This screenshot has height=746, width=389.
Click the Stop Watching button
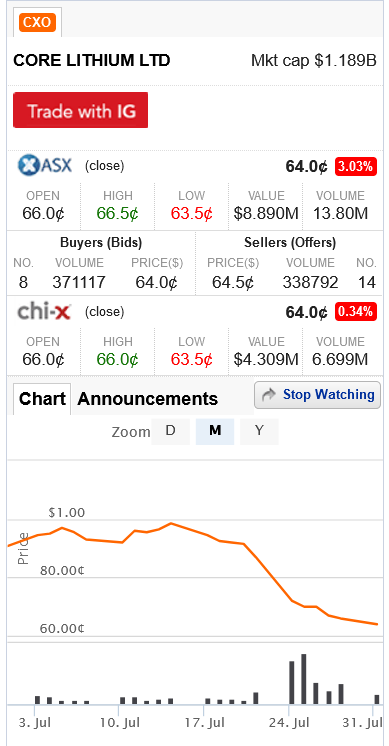(x=318, y=395)
